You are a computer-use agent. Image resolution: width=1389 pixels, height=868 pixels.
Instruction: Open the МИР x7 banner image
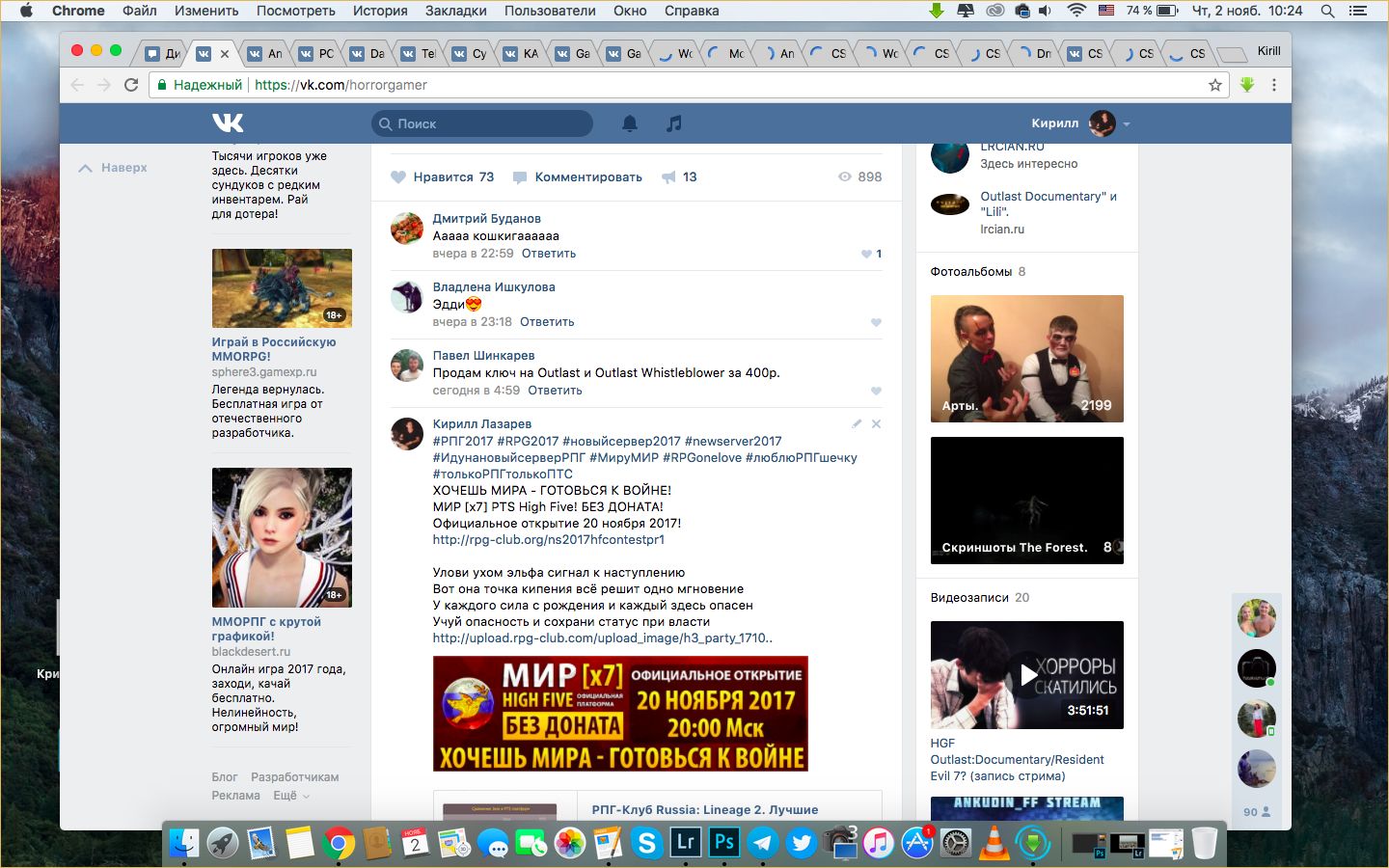[x=620, y=714]
